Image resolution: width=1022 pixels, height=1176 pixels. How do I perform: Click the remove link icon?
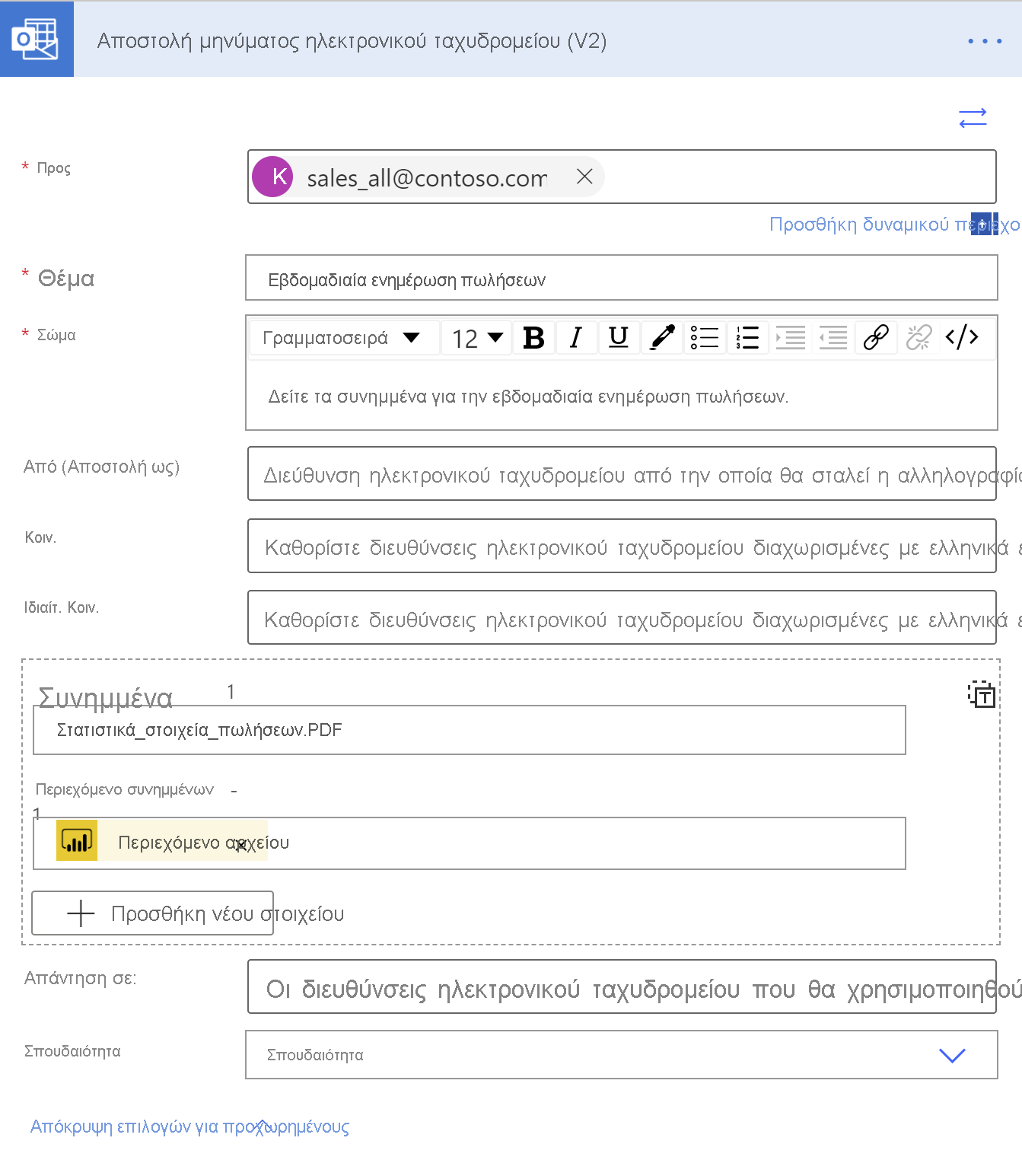coord(919,337)
